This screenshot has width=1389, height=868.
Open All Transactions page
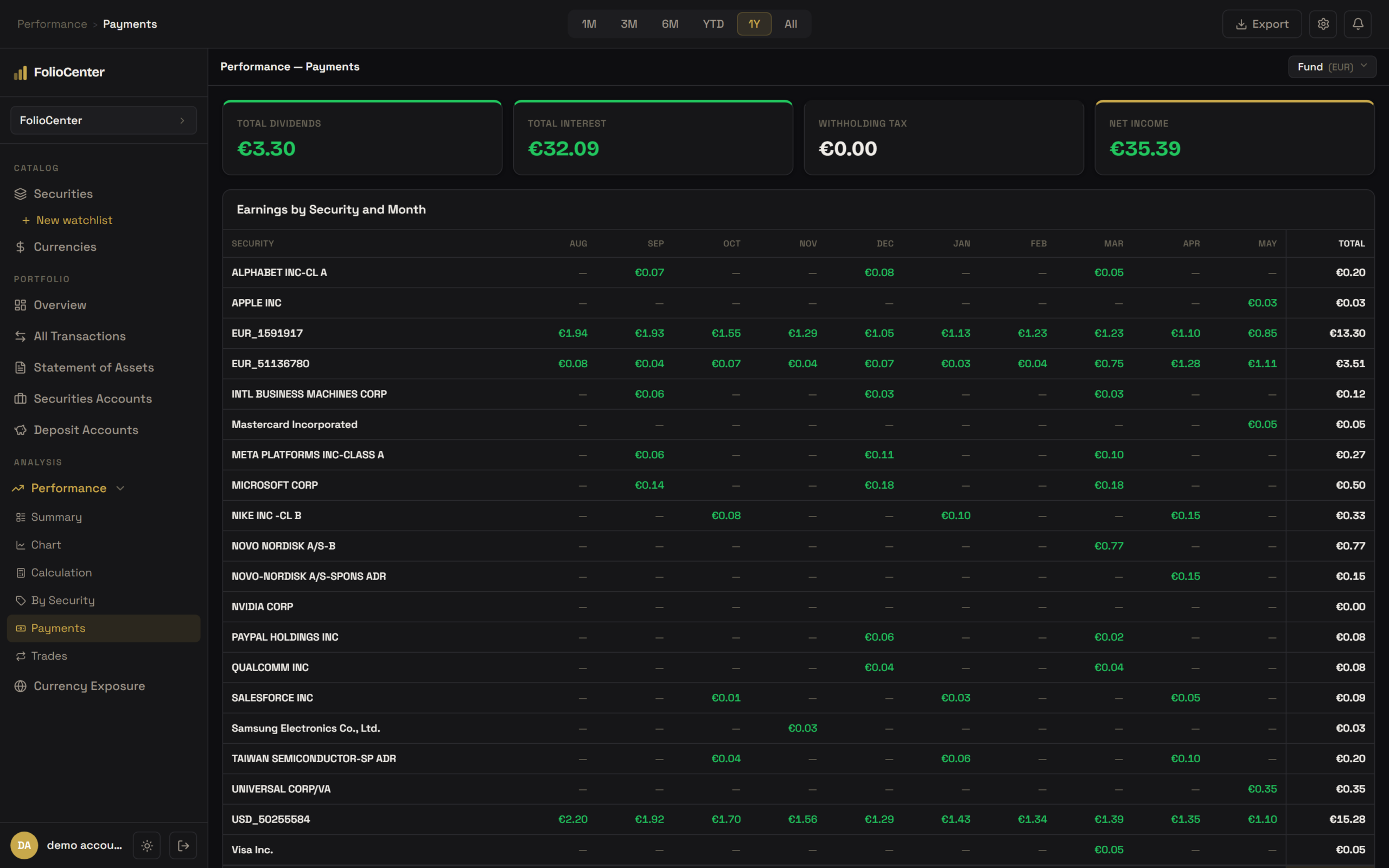[80, 336]
